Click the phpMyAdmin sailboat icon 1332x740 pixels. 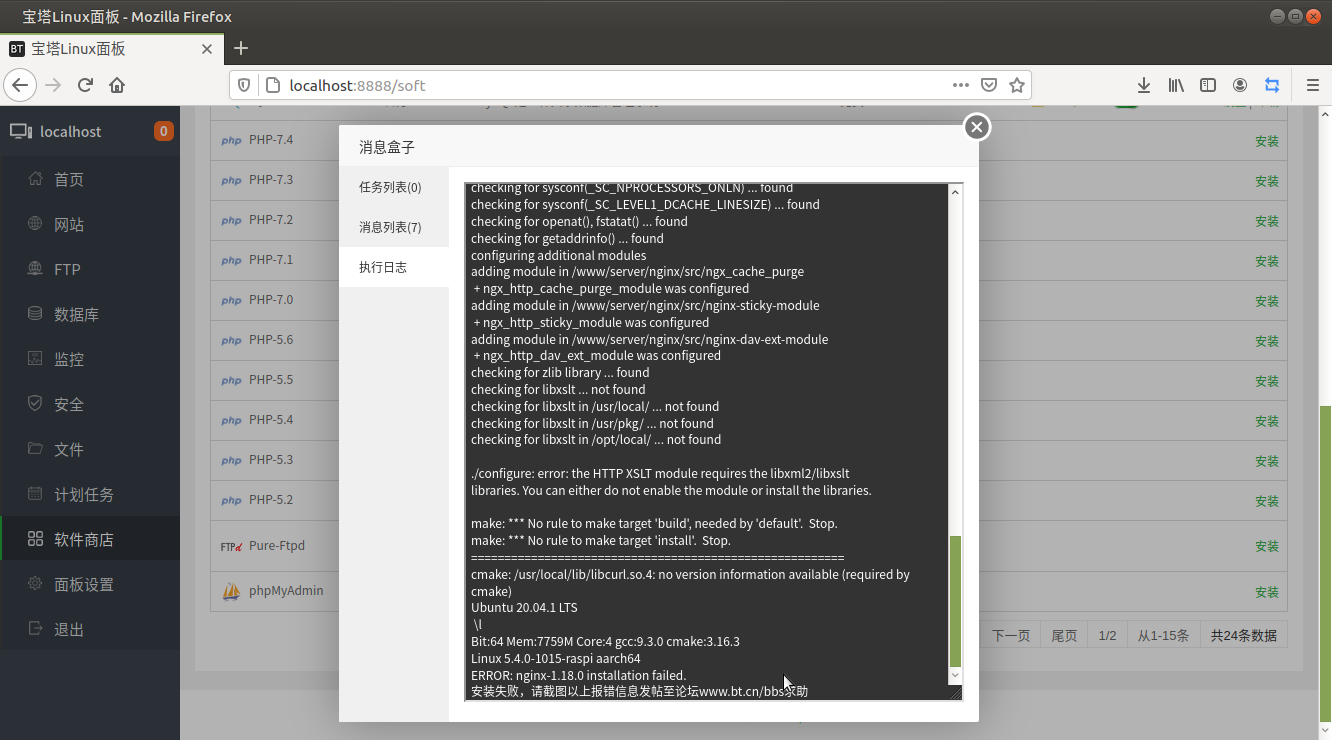pos(231,592)
